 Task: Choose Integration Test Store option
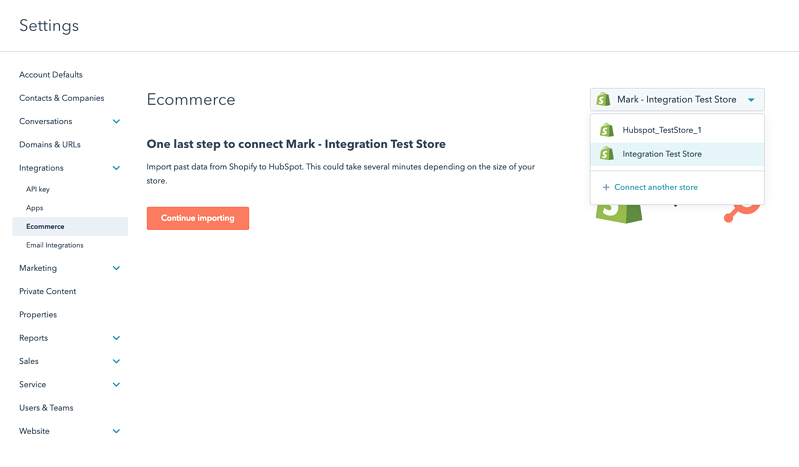point(661,154)
